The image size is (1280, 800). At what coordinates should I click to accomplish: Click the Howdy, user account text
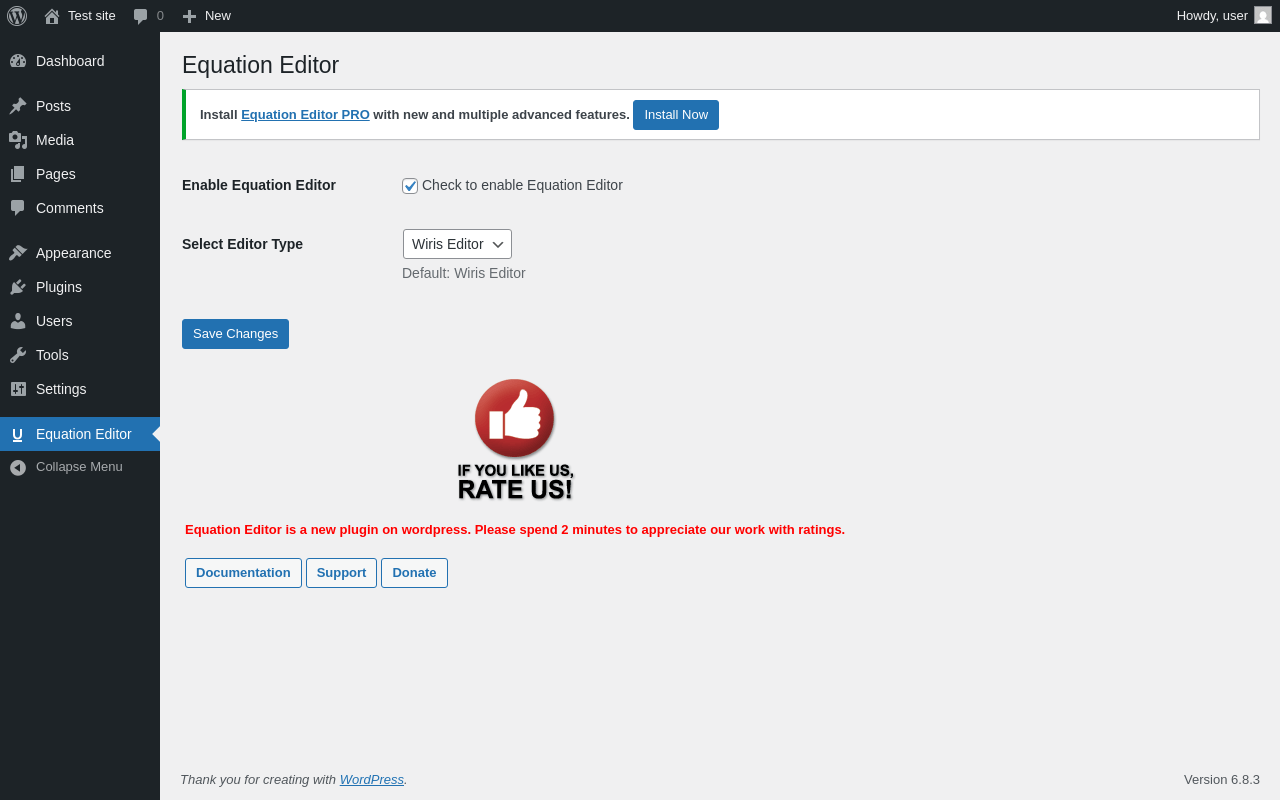(x=1212, y=16)
